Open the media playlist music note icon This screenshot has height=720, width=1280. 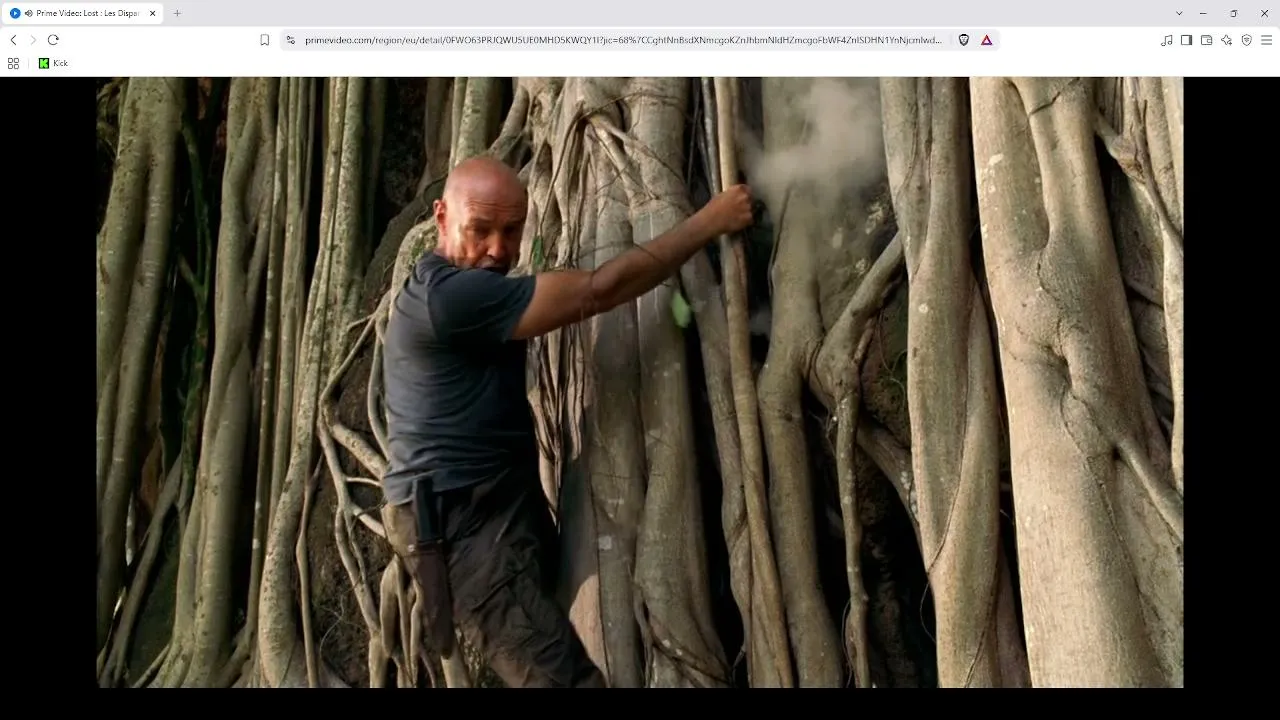tap(1167, 40)
